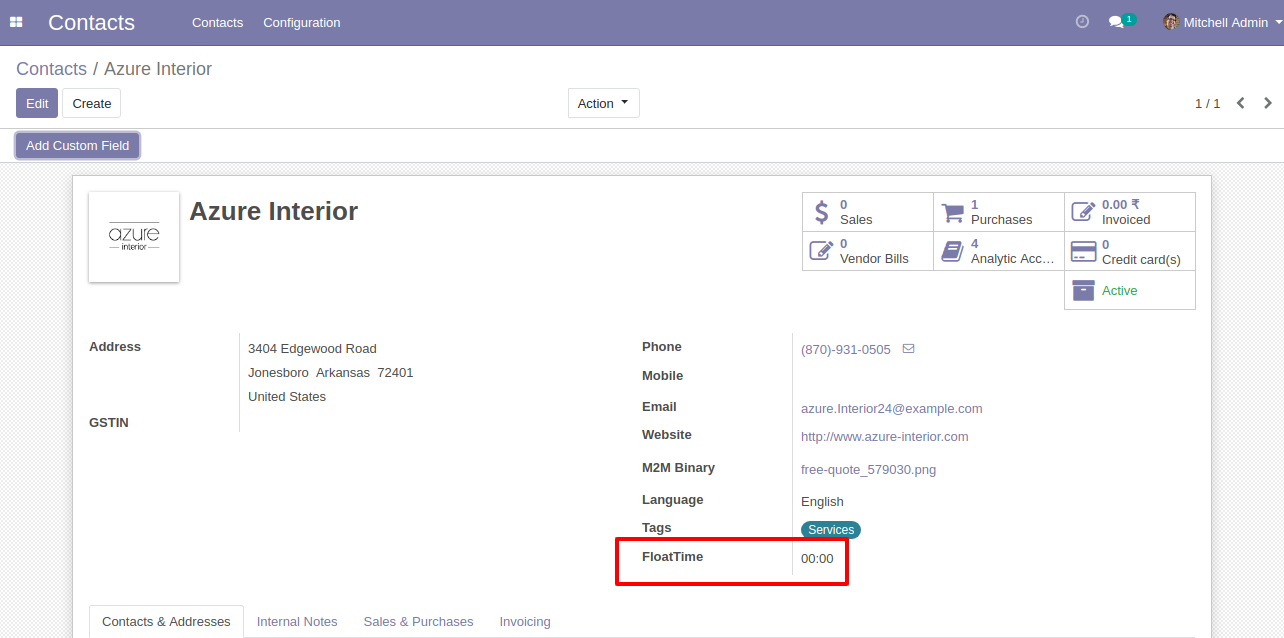Click the Azure Interior heading name

(274, 211)
